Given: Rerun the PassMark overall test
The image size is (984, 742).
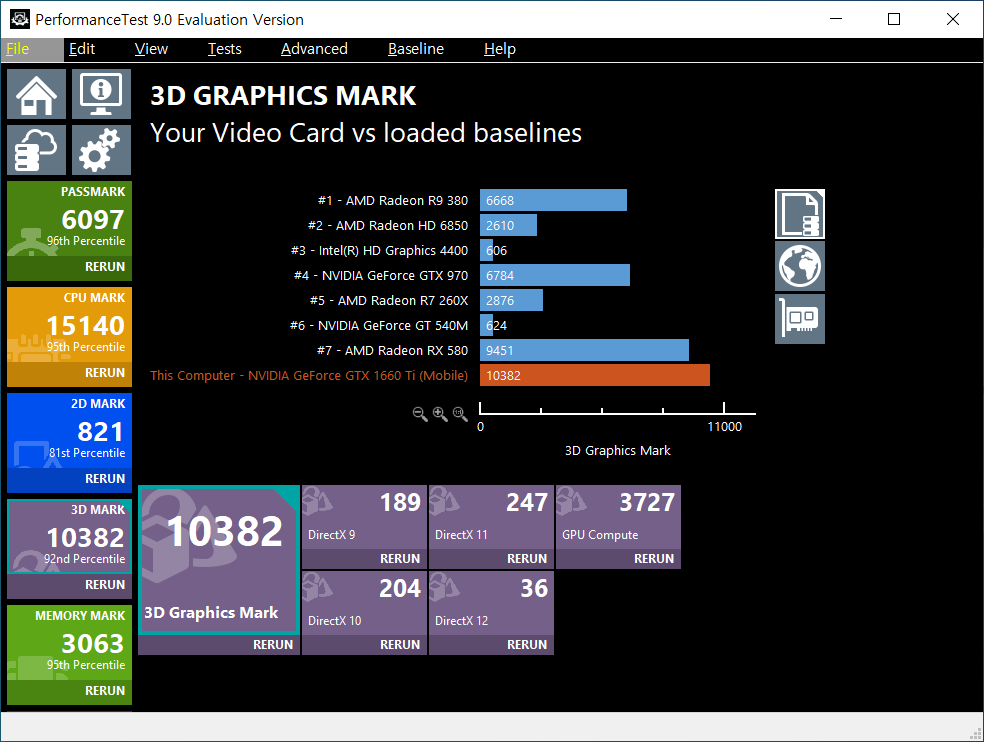Looking at the screenshot, I should point(70,267).
